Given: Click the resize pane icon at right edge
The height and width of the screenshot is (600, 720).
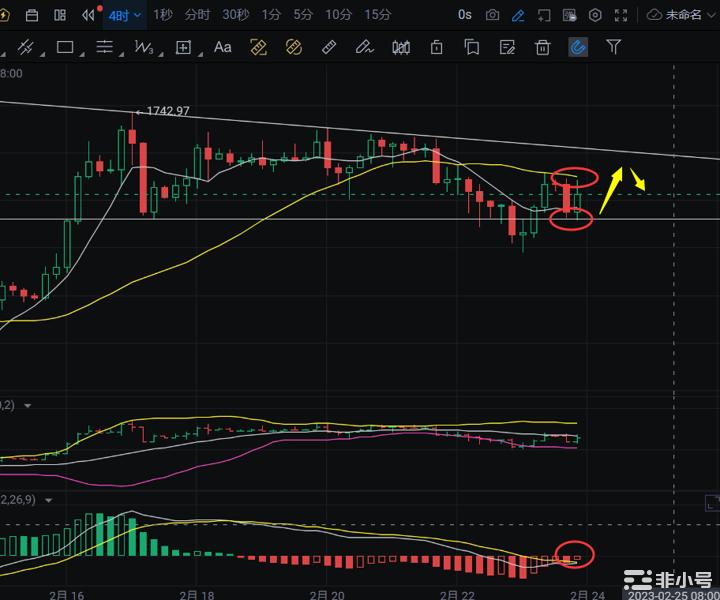Looking at the screenshot, I should click(x=712, y=503).
